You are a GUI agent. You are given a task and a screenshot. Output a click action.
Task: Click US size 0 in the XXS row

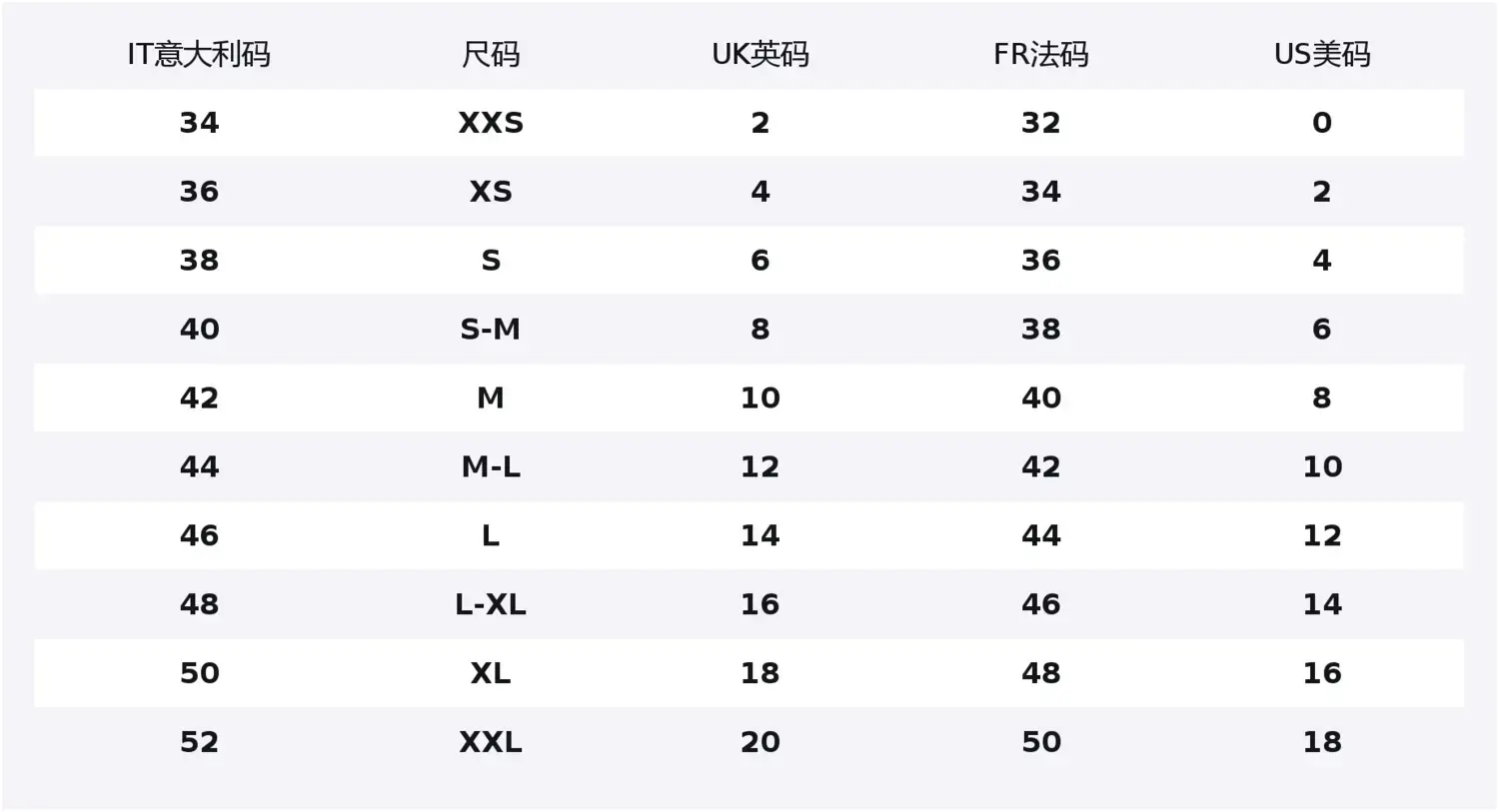pyautogui.click(x=1322, y=123)
